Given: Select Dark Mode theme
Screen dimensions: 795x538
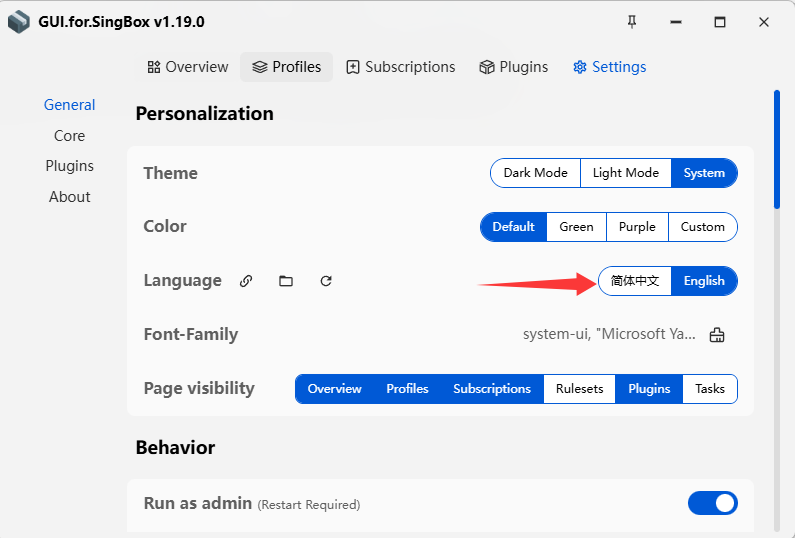Looking at the screenshot, I should point(535,173).
